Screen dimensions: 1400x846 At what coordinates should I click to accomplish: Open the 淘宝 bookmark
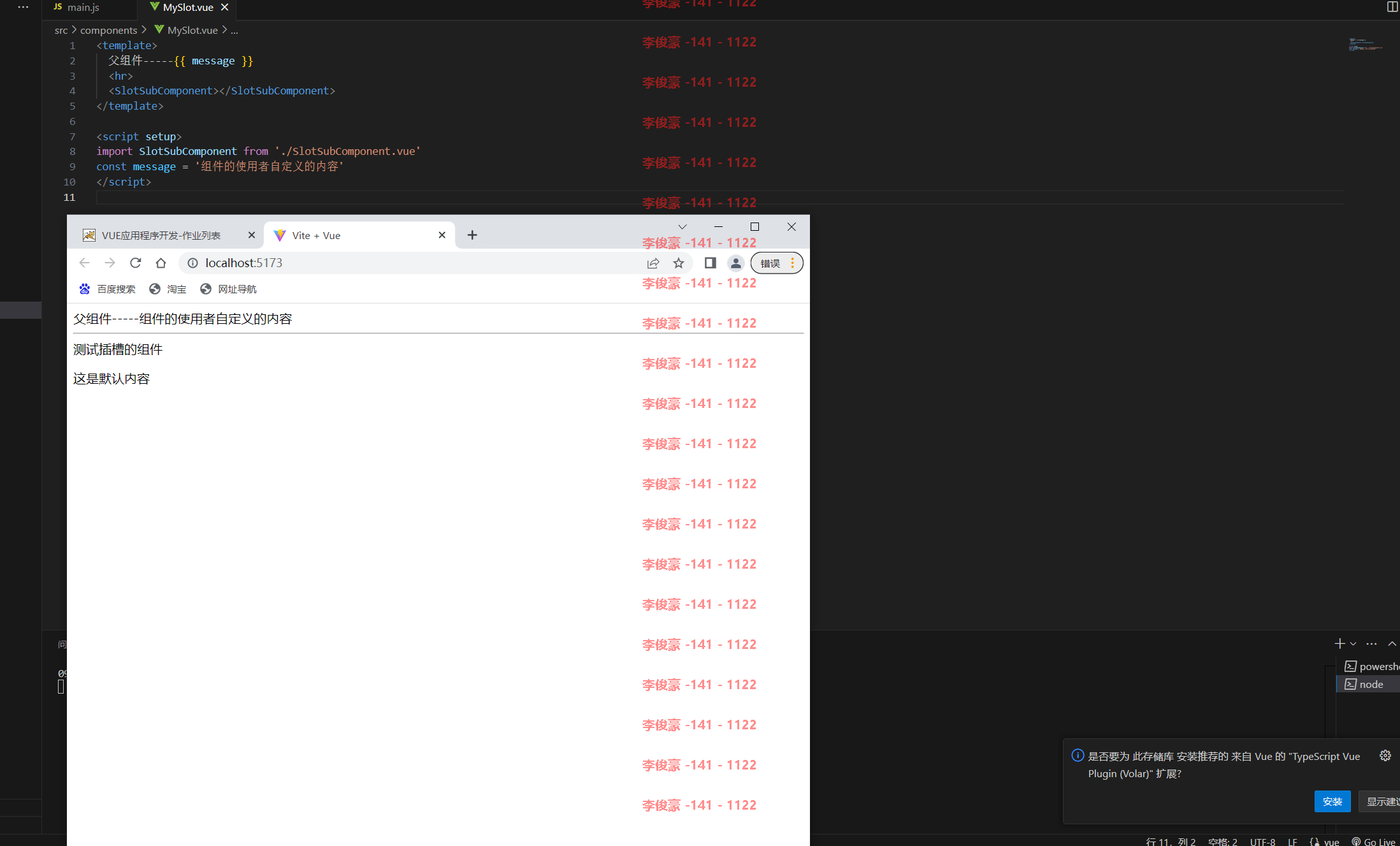(x=168, y=289)
